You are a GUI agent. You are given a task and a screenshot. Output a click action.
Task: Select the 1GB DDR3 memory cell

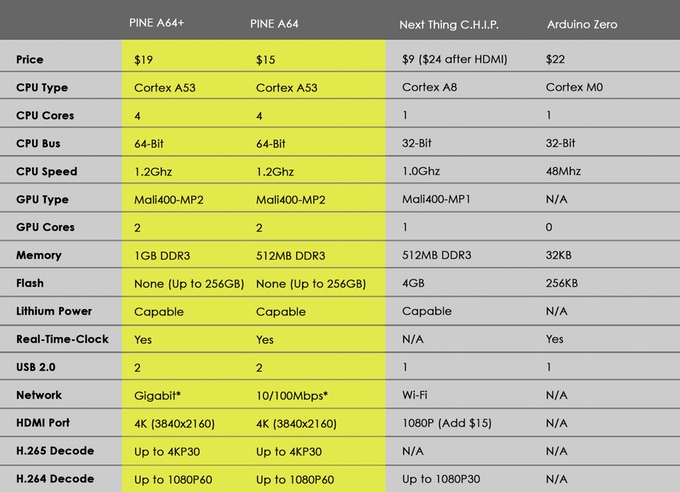pyautogui.click(x=166, y=255)
